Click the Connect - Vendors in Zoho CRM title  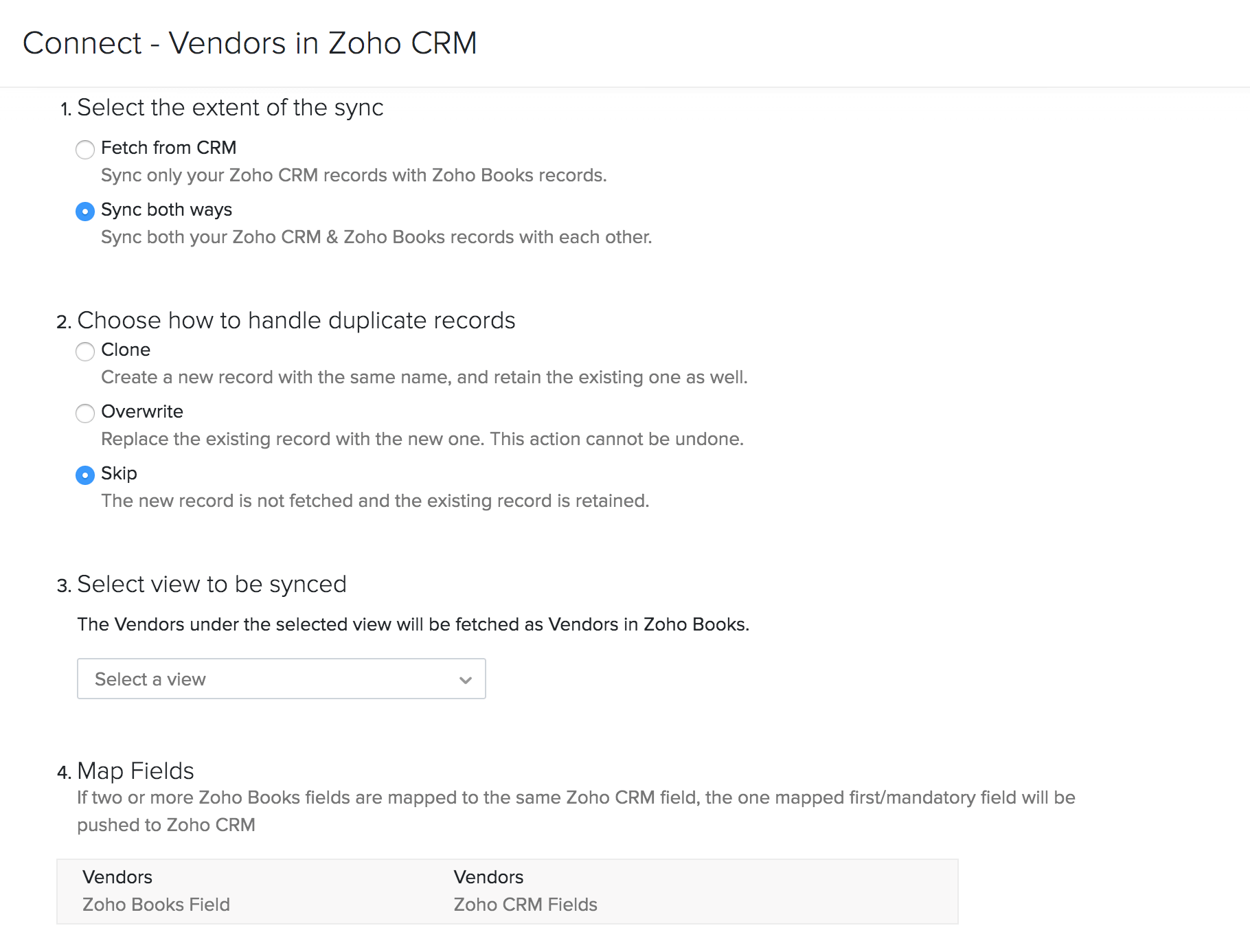(250, 43)
